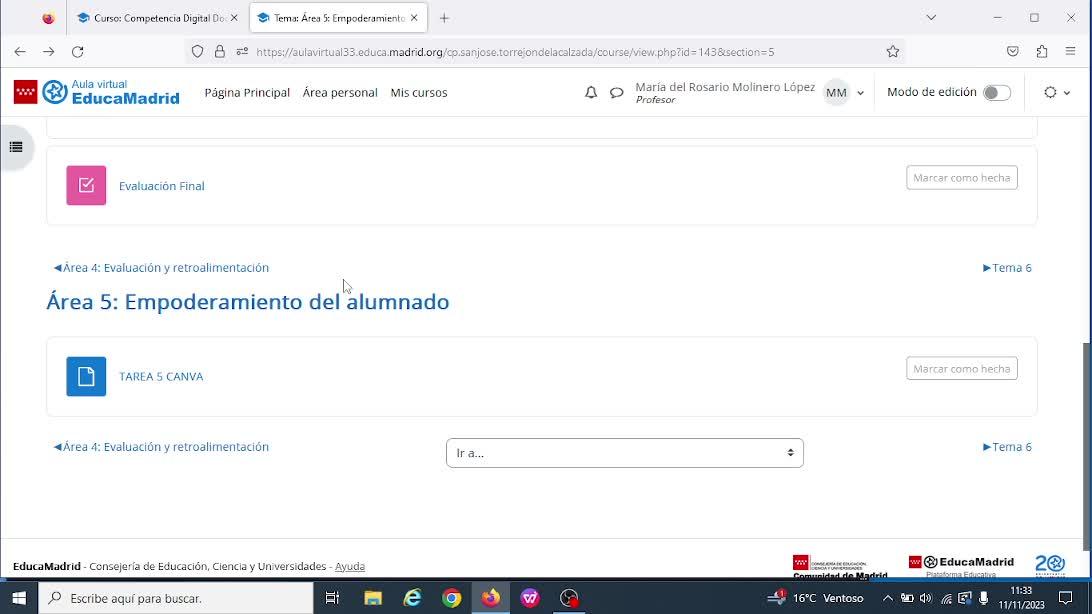
Task: Expand the accessibility circle icon dropdown
Action: [x=1056, y=93]
